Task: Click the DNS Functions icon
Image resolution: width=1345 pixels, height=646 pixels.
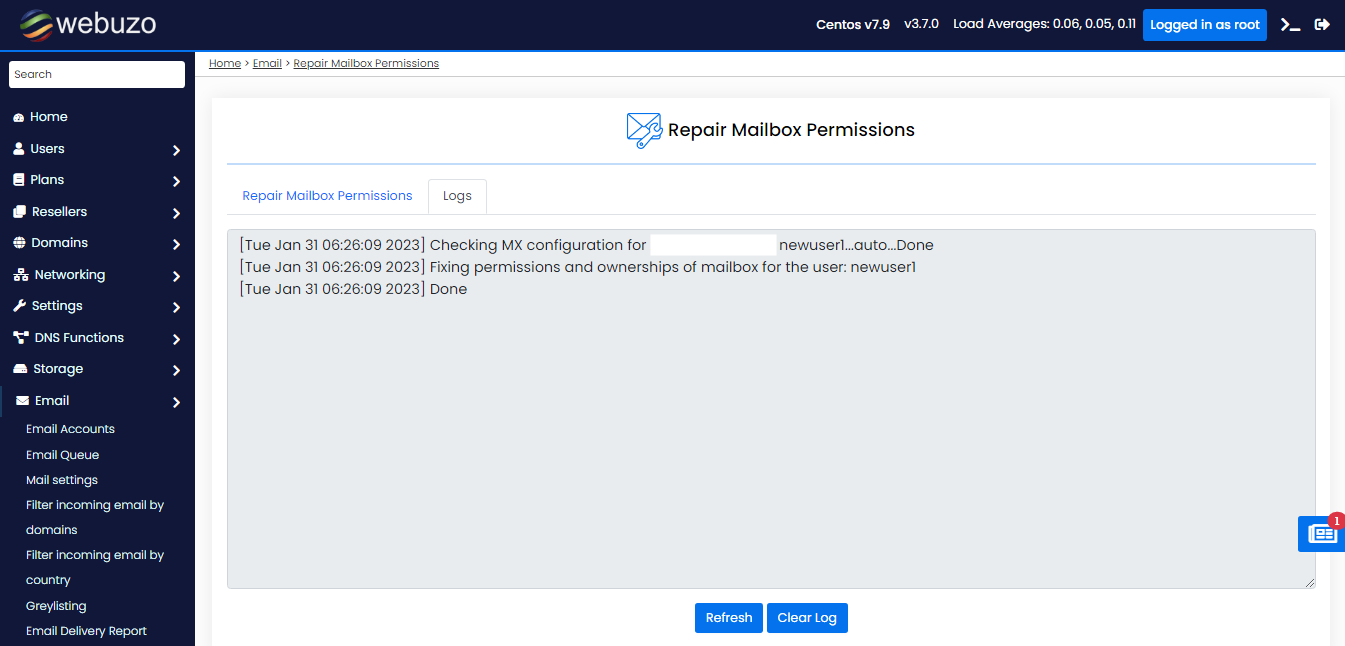Action: click(x=20, y=338)
